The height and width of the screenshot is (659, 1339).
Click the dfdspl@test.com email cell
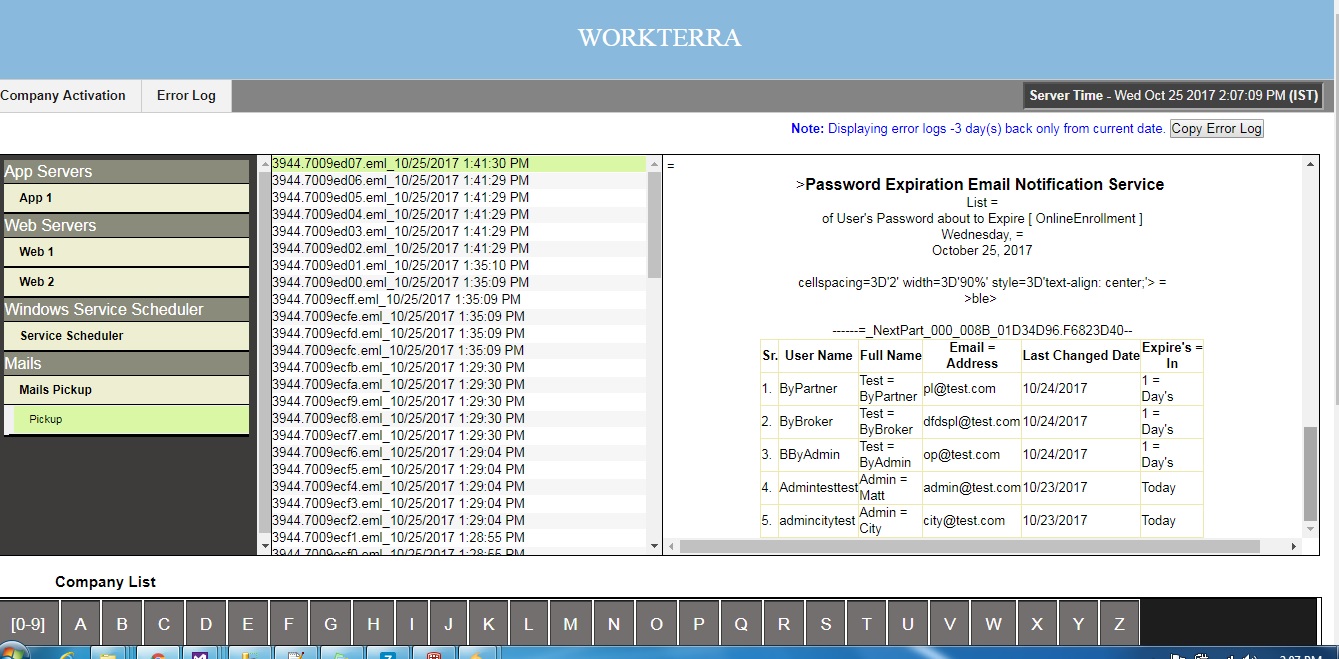click(x=971, y=422)
